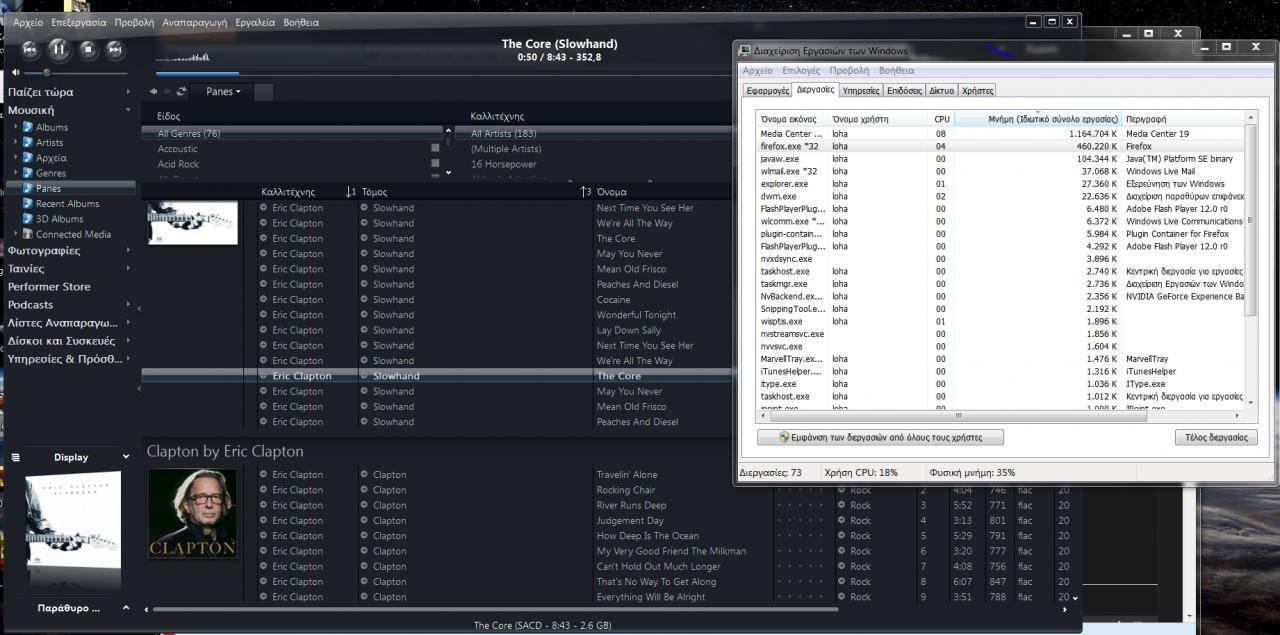Image resolution: width=1280 pixels, height=635 pixels.
Task: Expand the Albums tree node
Action: coord(16,127)
